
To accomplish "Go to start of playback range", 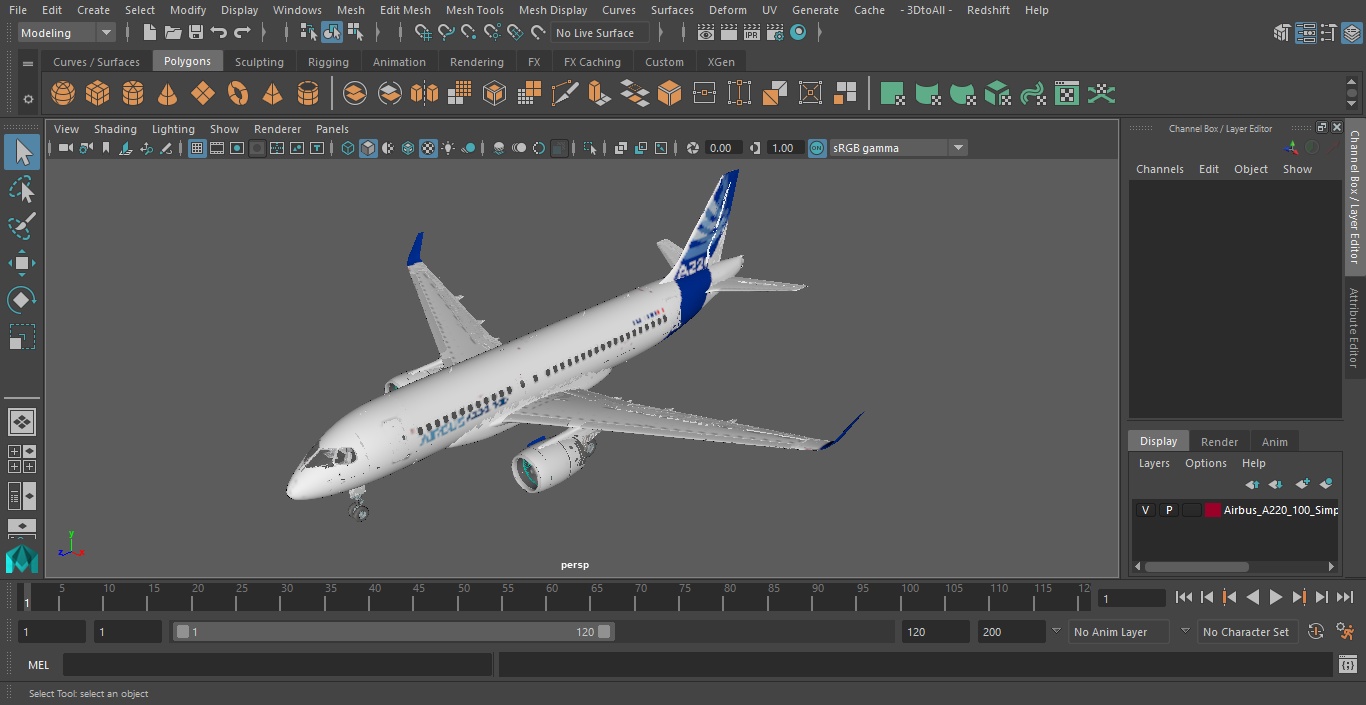I will [1184, 597].
